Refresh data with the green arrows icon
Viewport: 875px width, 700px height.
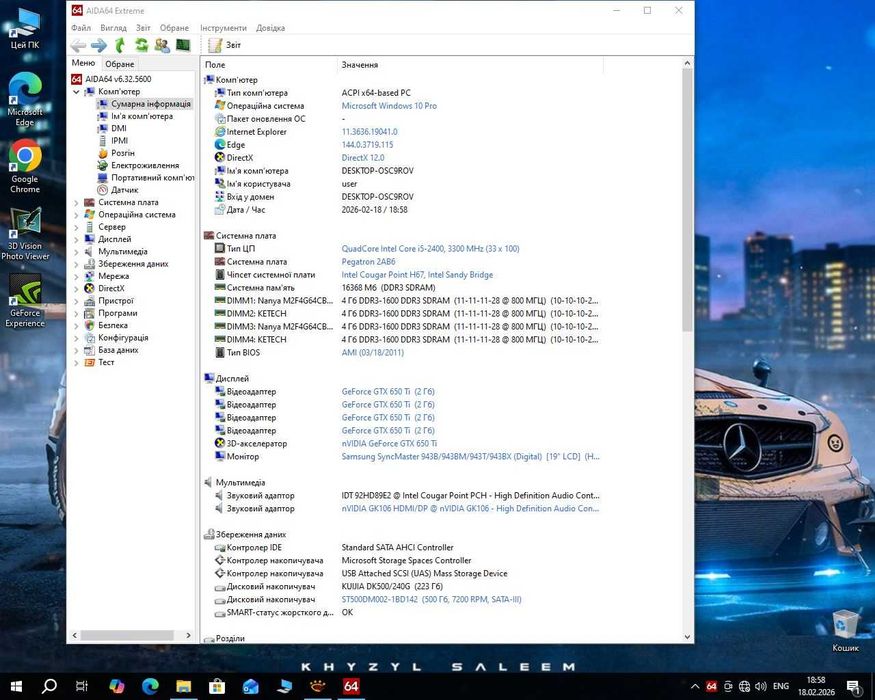141,45
